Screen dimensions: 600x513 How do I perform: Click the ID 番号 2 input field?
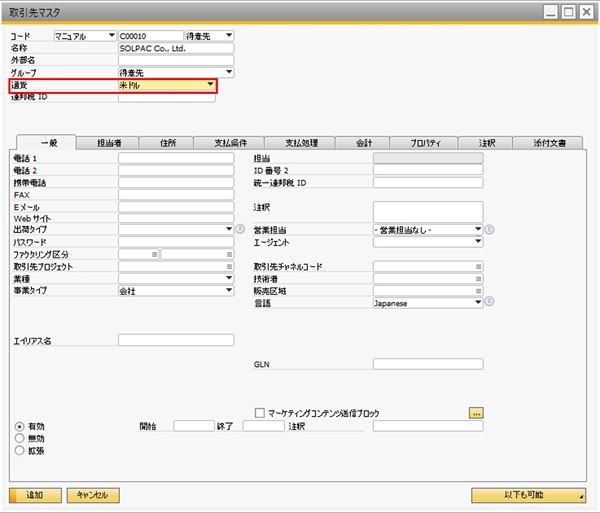pos(428,170)
